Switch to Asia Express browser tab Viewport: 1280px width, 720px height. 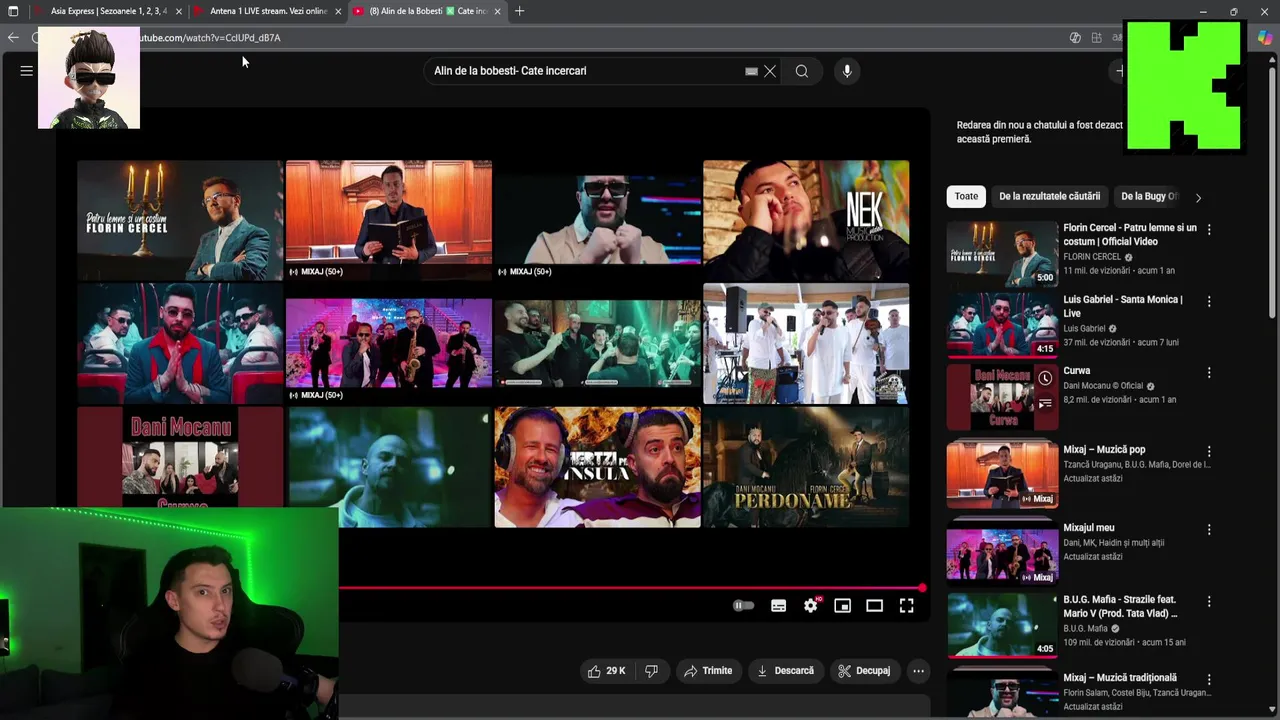click(x=108, y=11)
